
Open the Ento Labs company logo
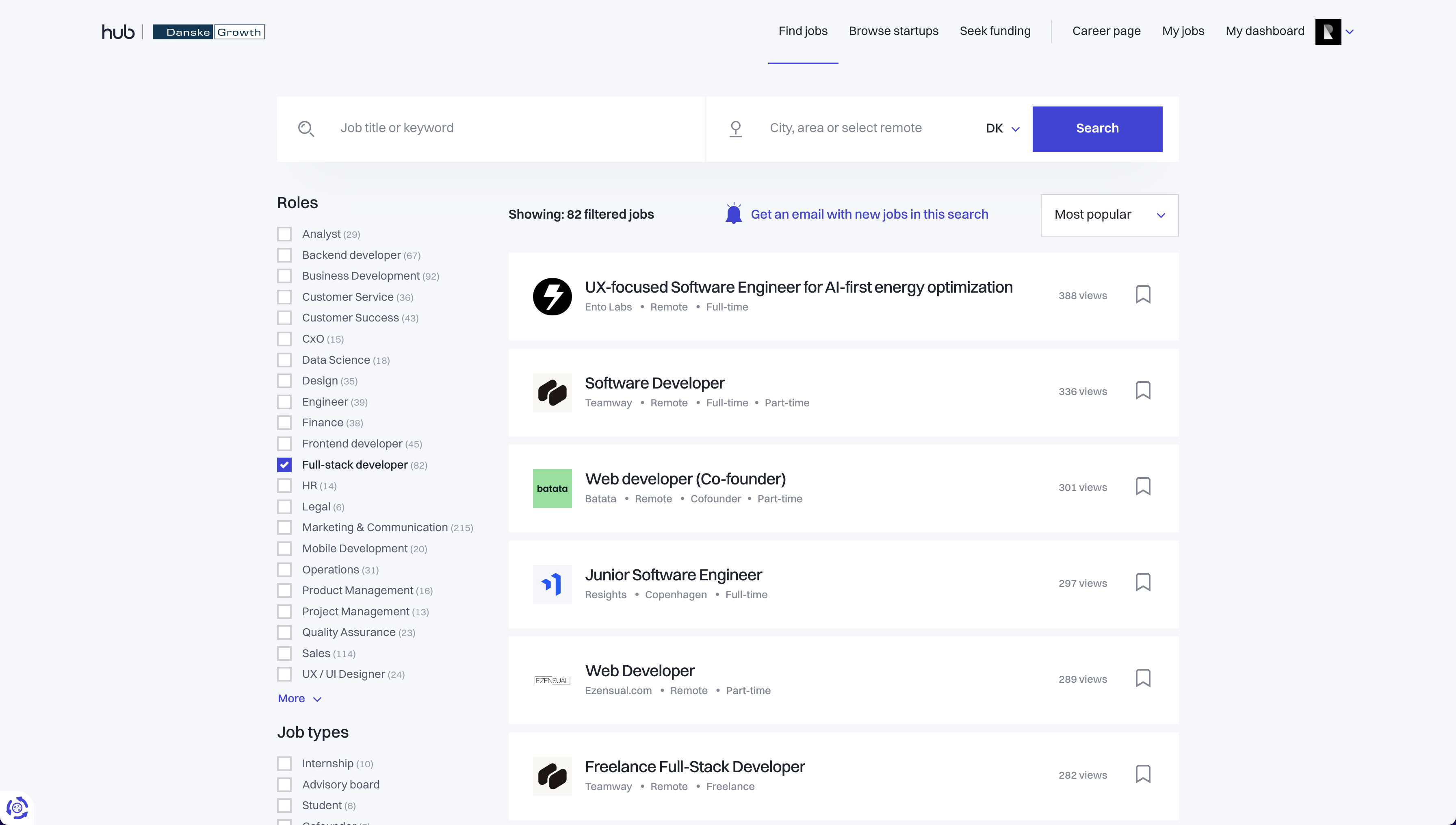(552, 296)
